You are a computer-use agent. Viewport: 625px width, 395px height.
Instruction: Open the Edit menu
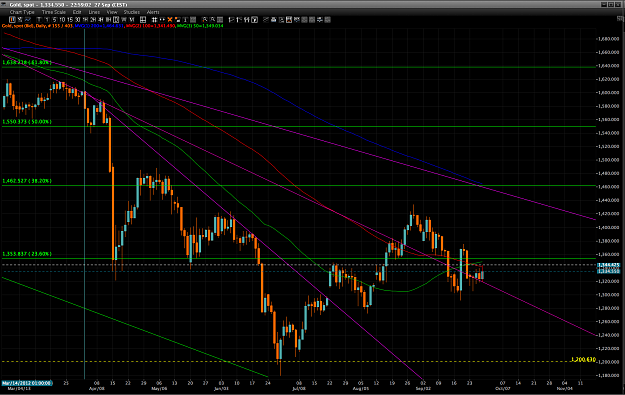tap(77, 12)
